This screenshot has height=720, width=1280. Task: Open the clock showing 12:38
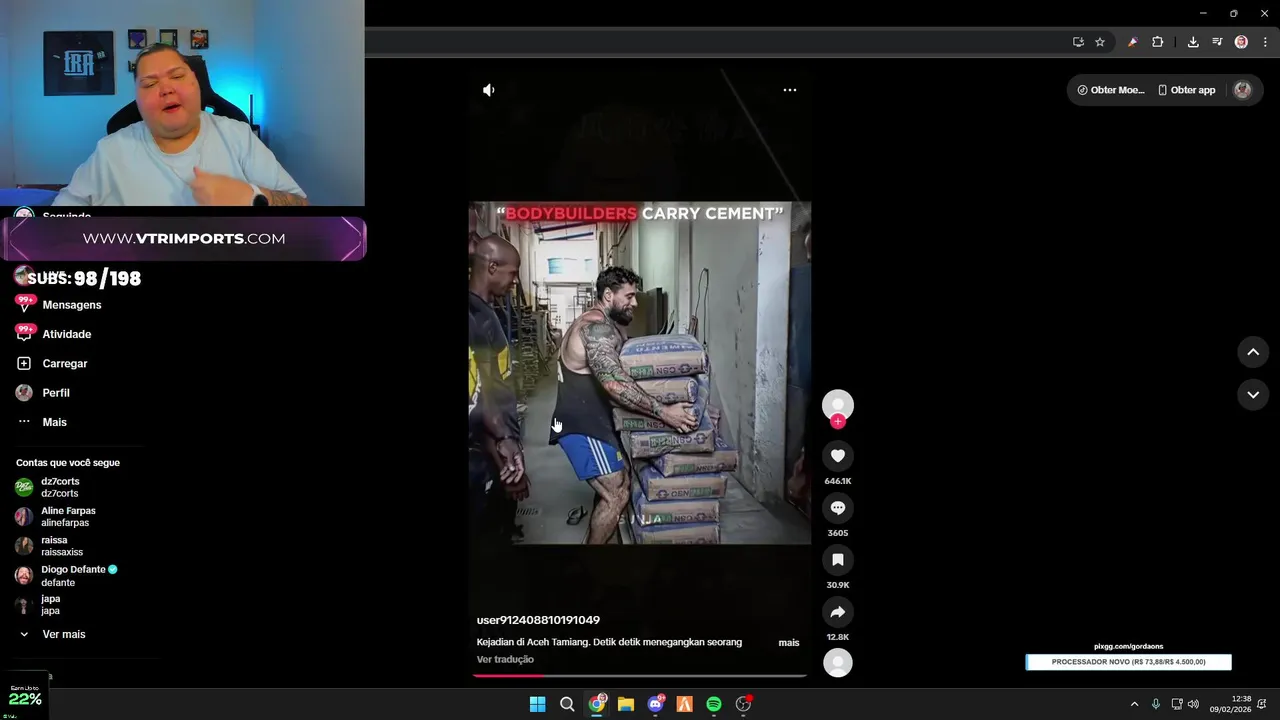(x=1230, y=704)
